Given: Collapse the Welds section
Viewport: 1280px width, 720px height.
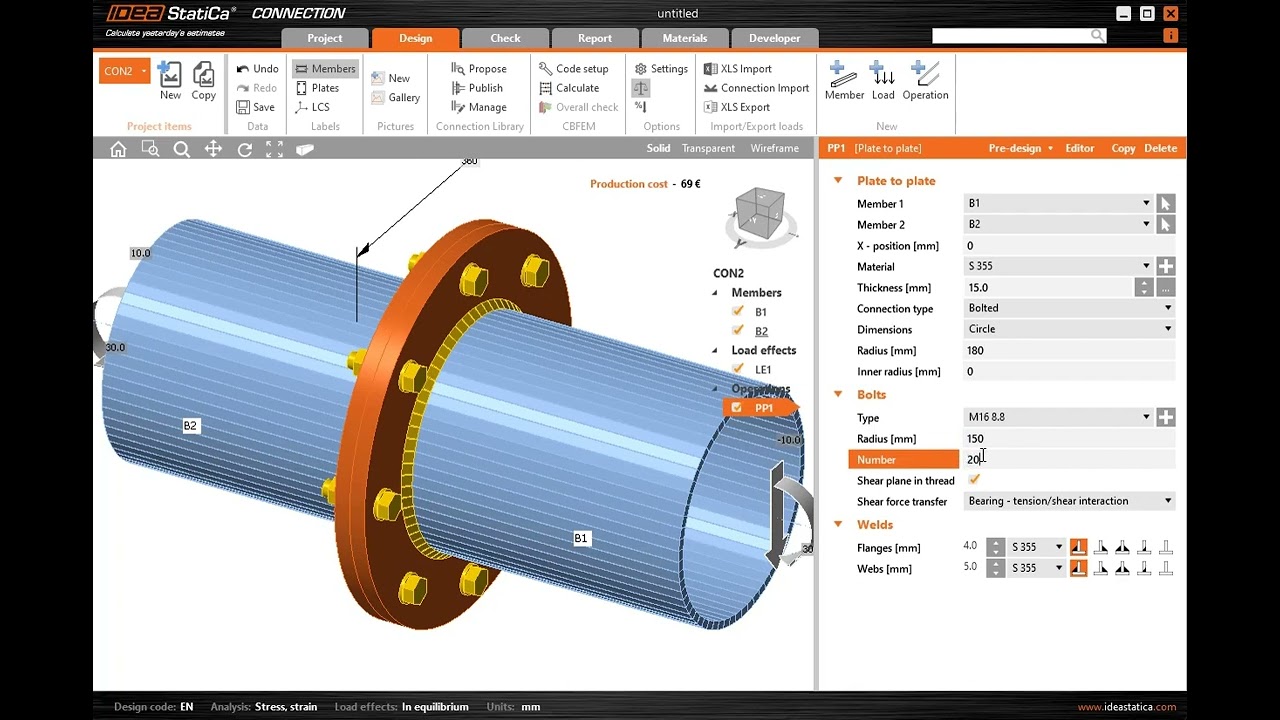Looking at the screenshot, I should [x=838, y=524].
